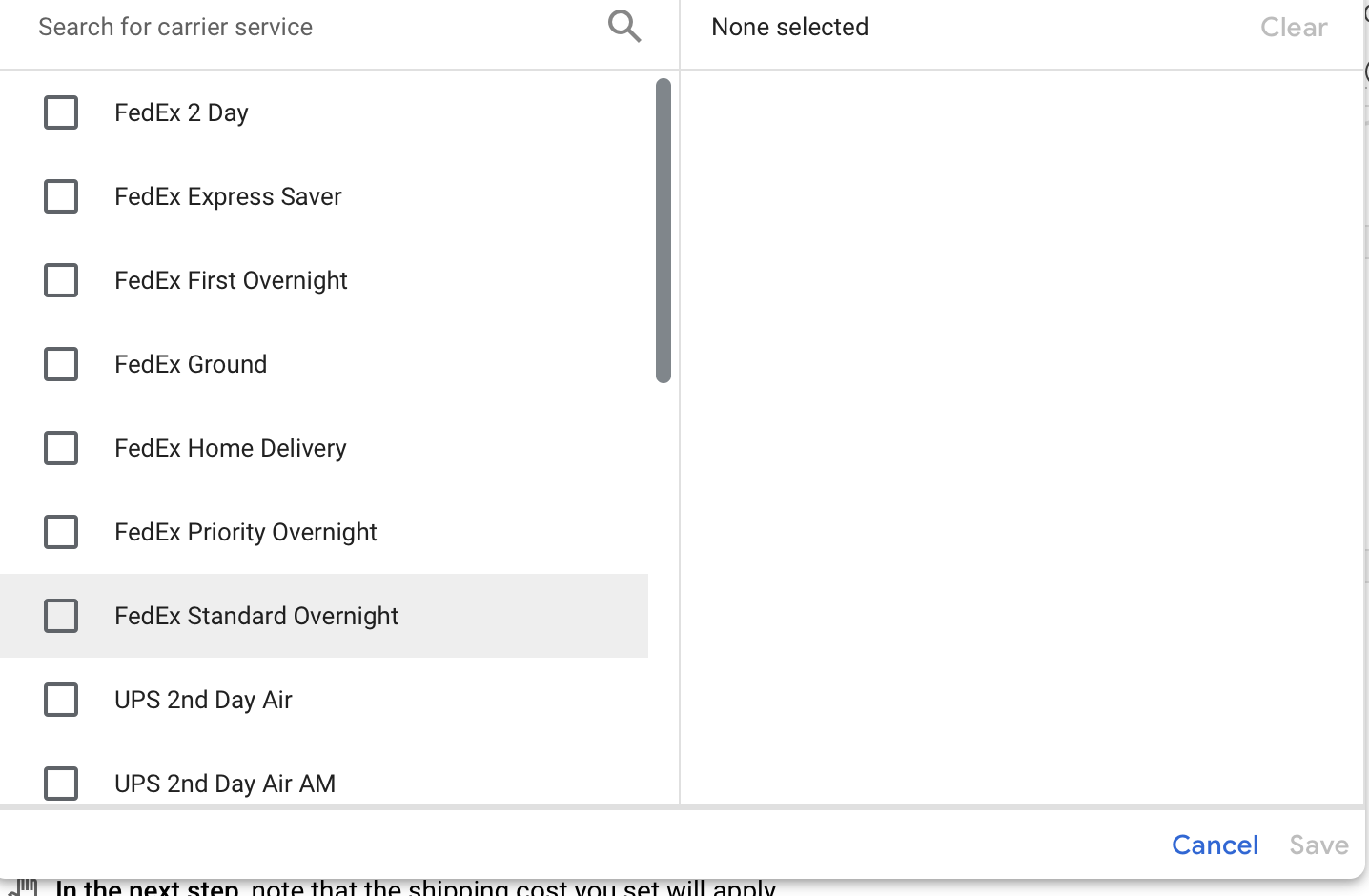Enable FedEx First Overnight checkbox
This screenshot has width=1369, height=896.
pyautogui.click(x=61, y=280)
